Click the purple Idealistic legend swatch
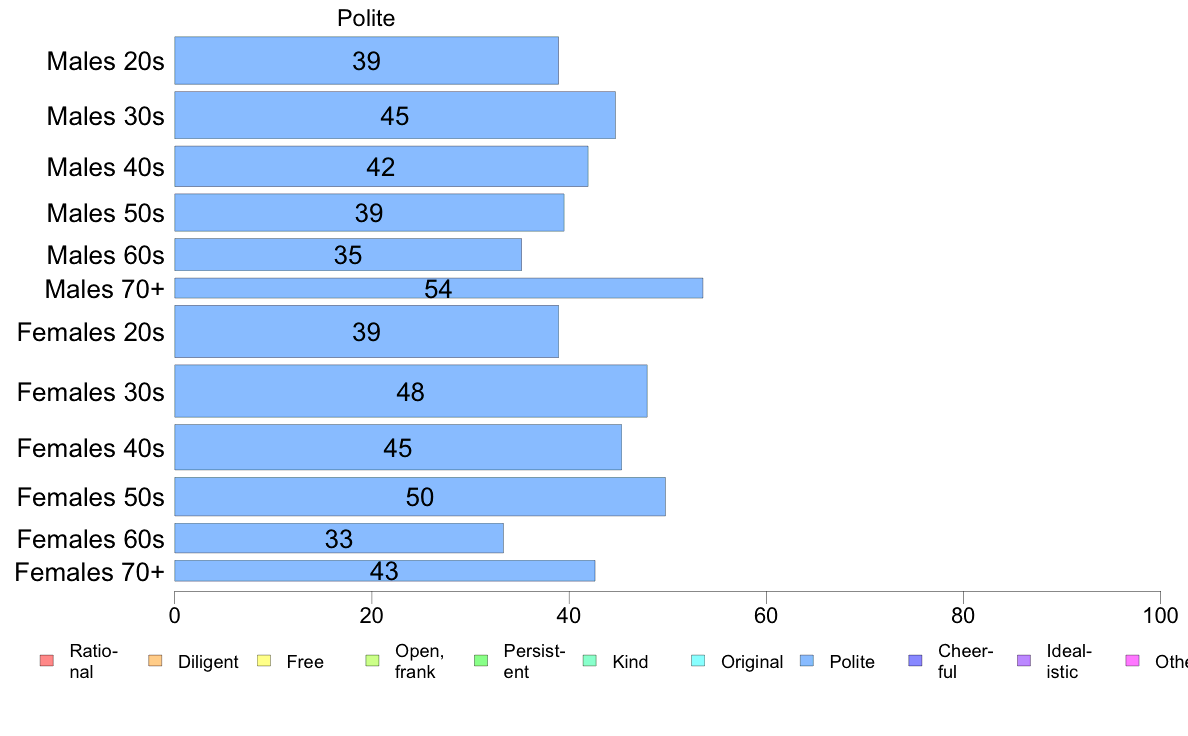This screenshot has height=736, width=1188. (x=1024, y=660)
